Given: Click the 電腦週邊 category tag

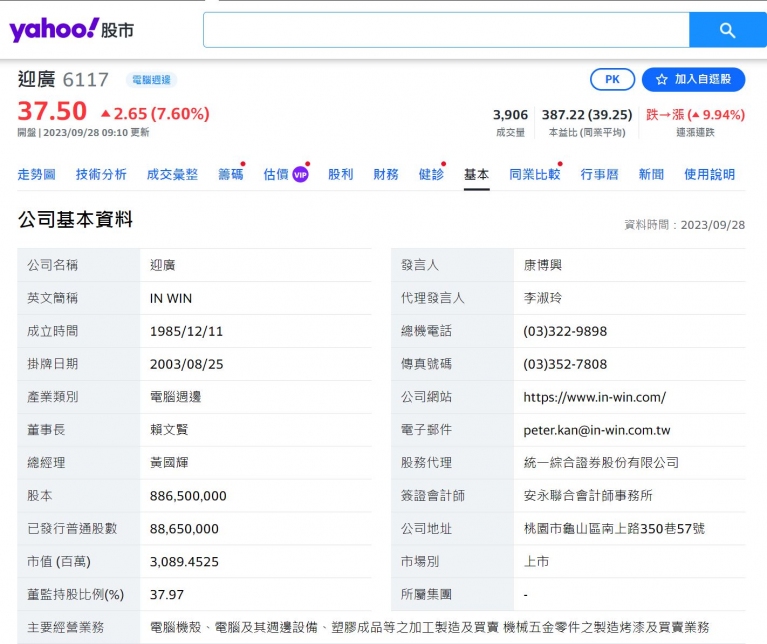Looking at the screenshot, I should pos(151,80).
